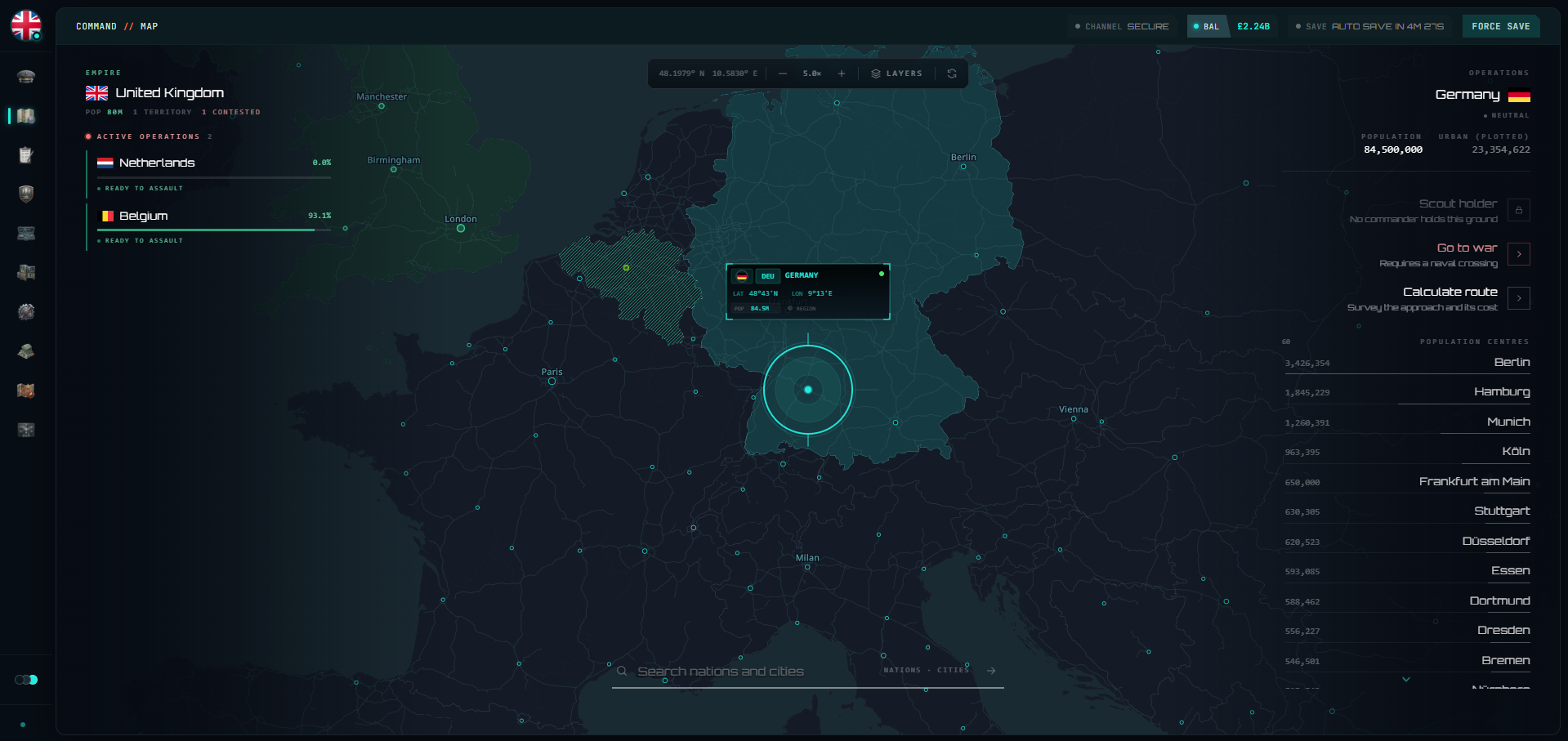Click the Germany DEU info card
Screen dimensions: 1568x741
coord(808,292)
